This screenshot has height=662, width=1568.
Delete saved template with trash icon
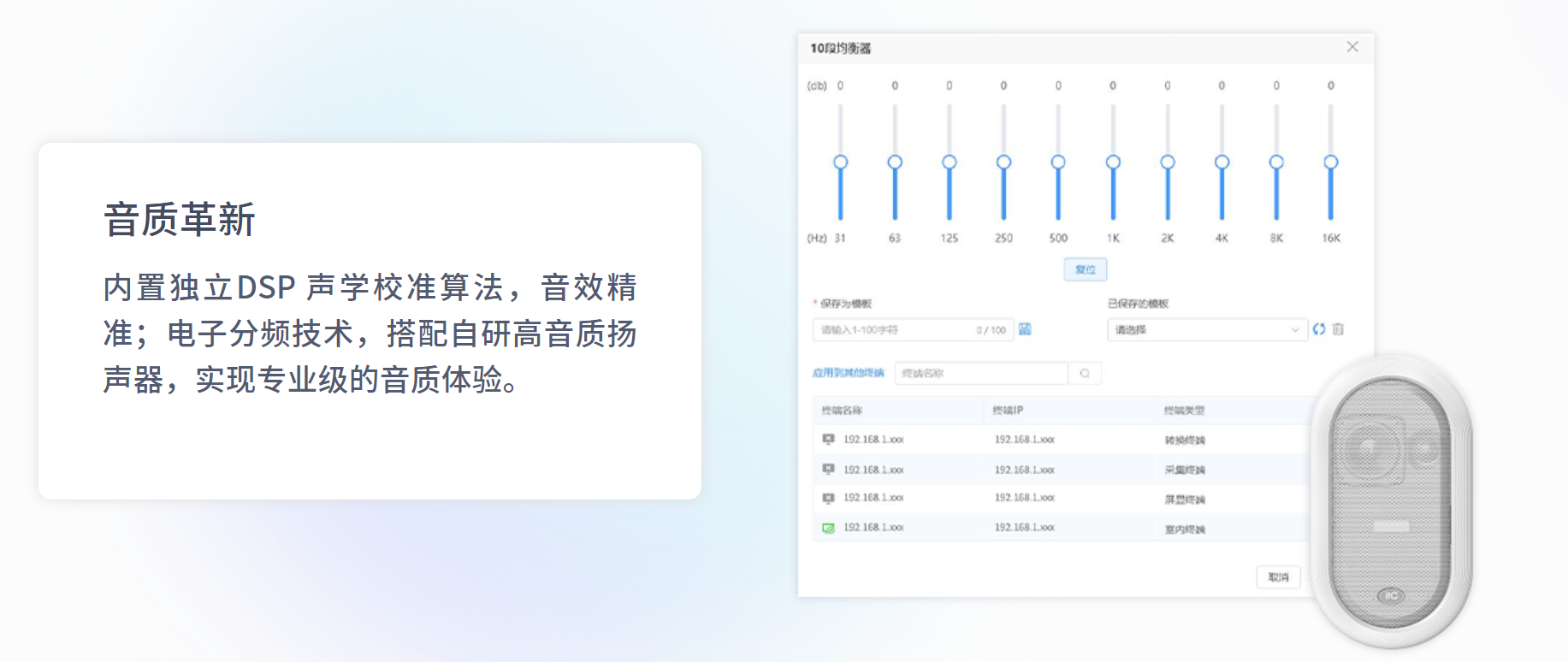point(1338,329)
